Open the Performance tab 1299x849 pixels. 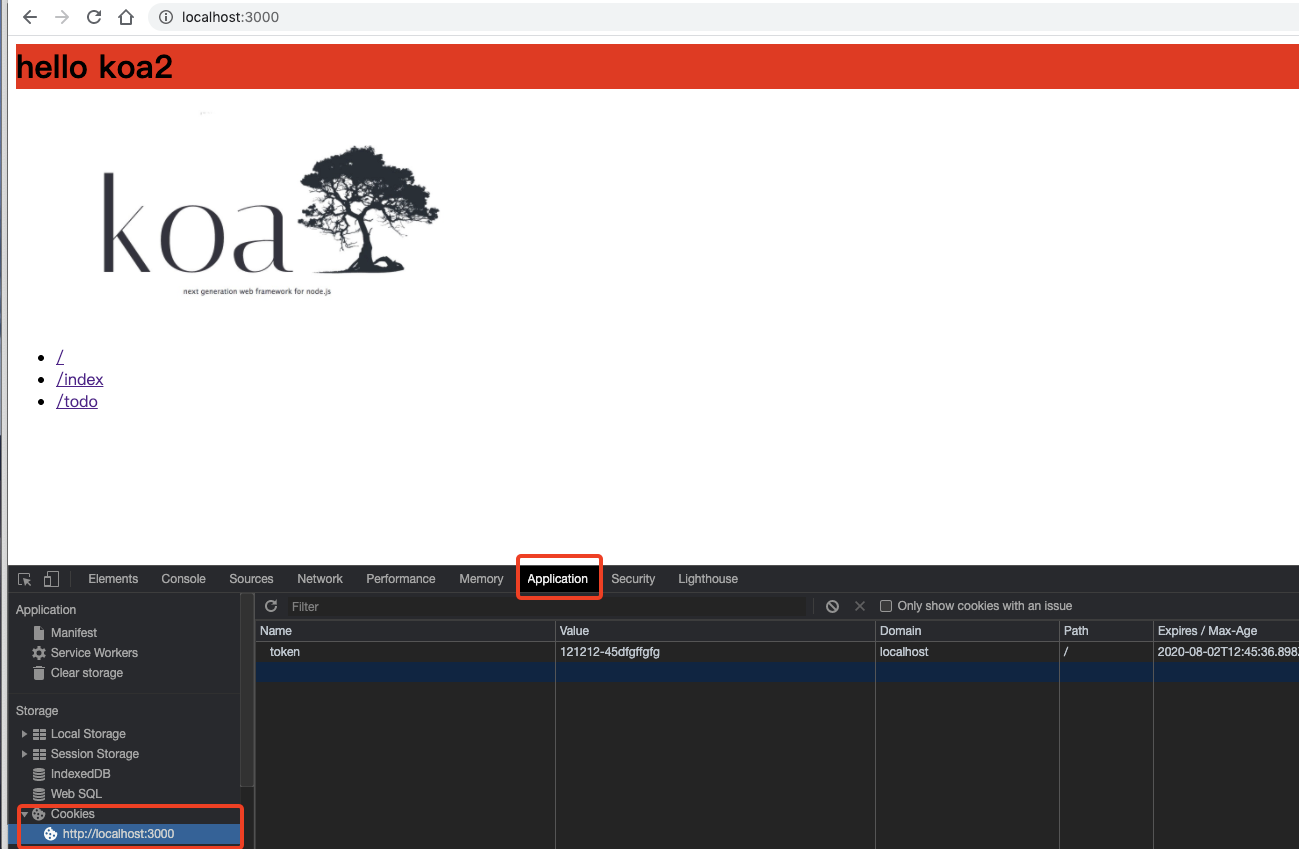[401, 579]
